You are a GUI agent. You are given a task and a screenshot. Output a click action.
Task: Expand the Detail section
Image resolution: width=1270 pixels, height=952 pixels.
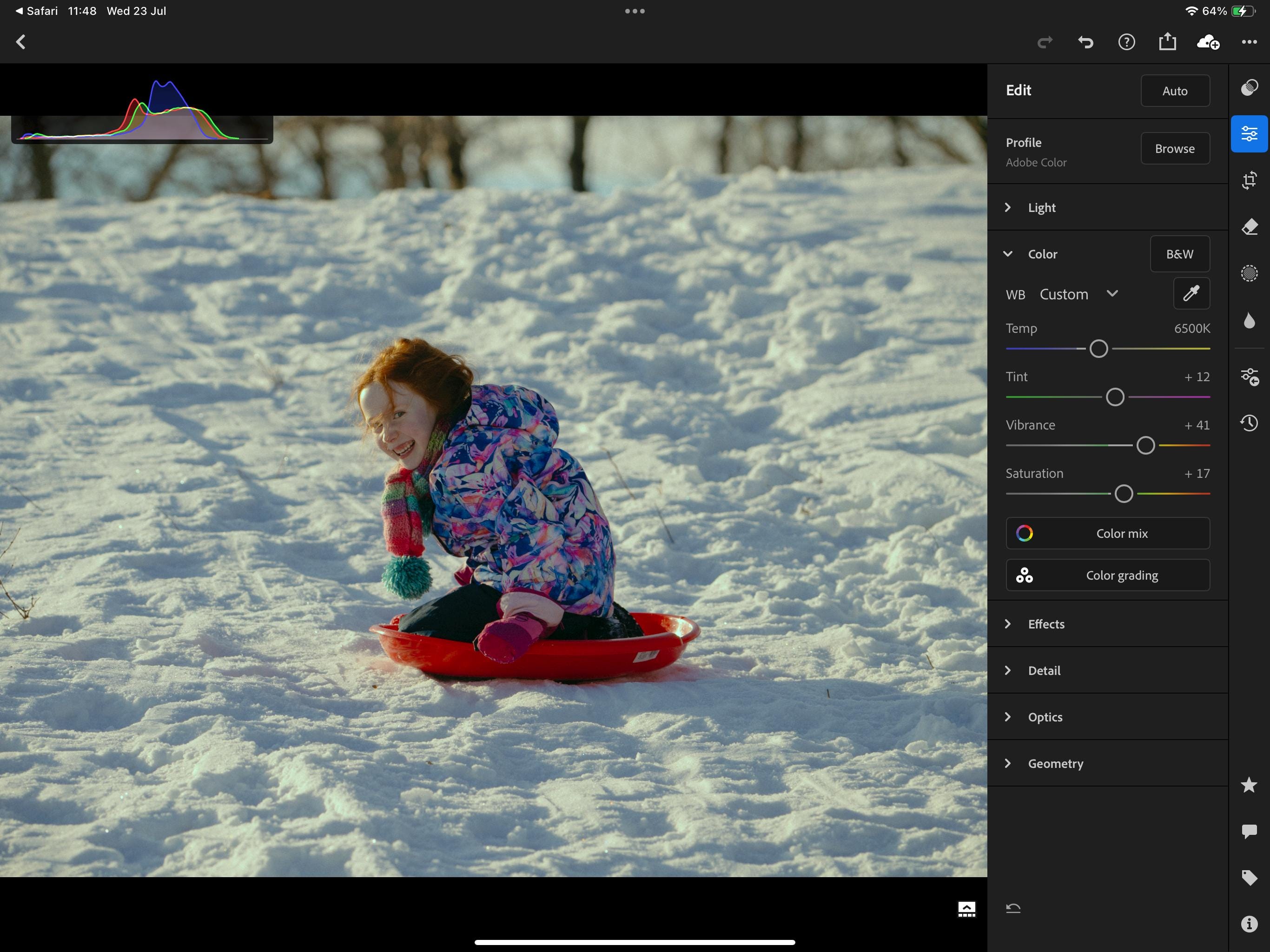pos(1107,670)
